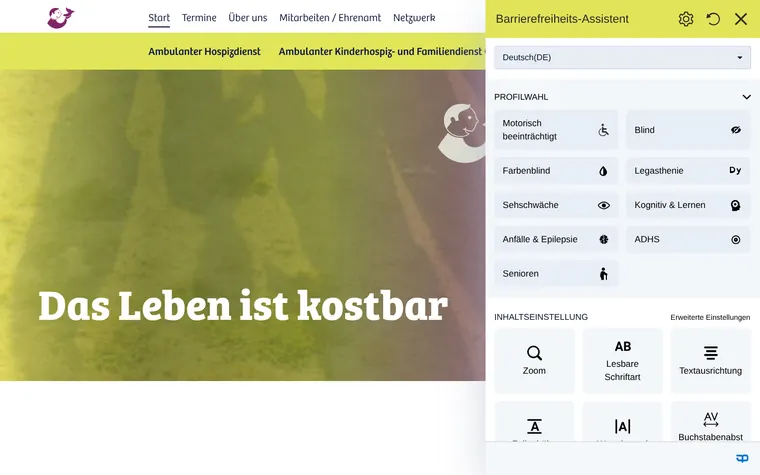
Task: Click the blue vendor logo in panel footer
Action: point(742,458)
